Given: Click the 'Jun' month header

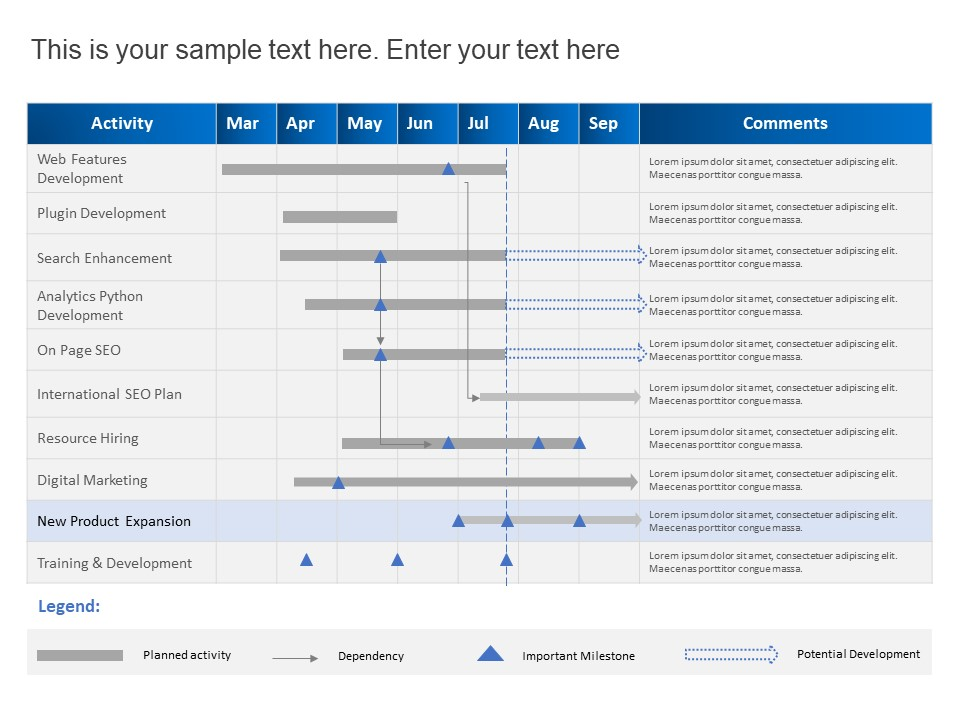Looking at the screenshot, I should (x=427, y=124).
